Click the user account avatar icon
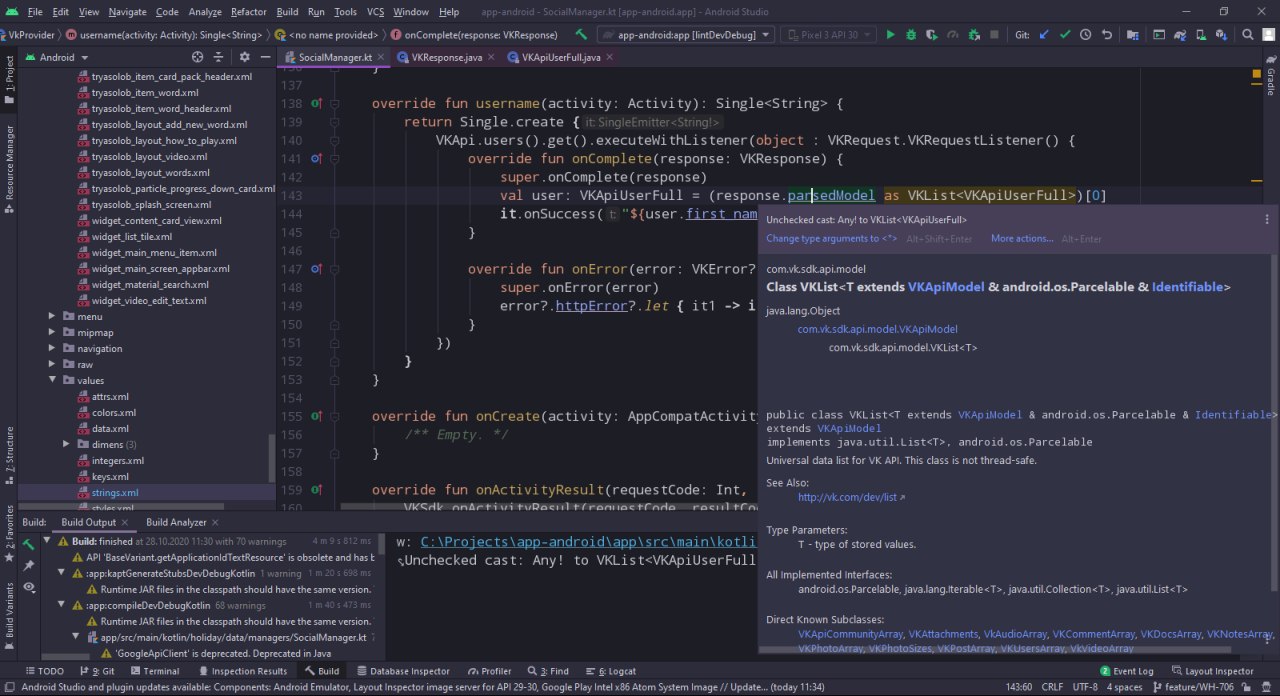 pos(1268,35)
